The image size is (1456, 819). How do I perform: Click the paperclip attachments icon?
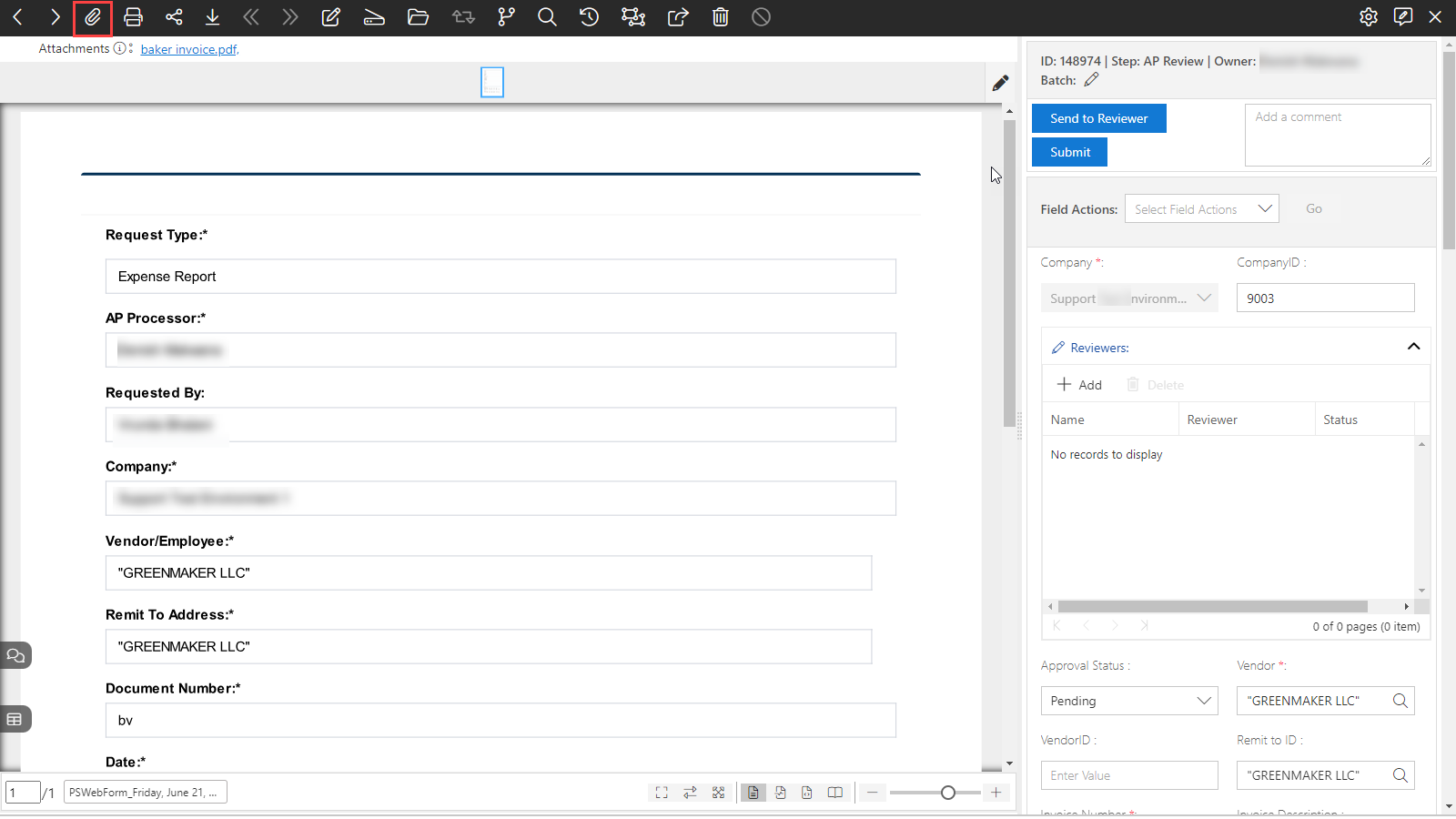pyautogui.click(x=93, y=17)
